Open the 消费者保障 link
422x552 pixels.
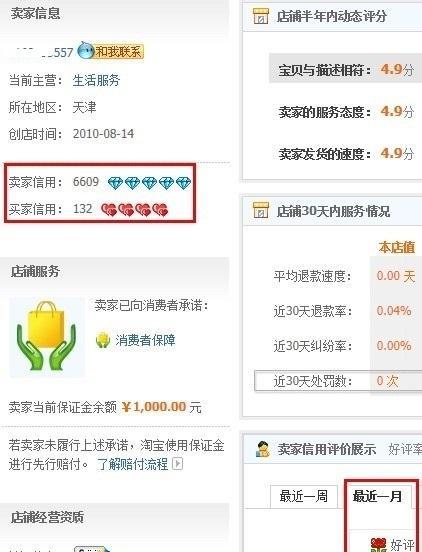coord(145,340)
